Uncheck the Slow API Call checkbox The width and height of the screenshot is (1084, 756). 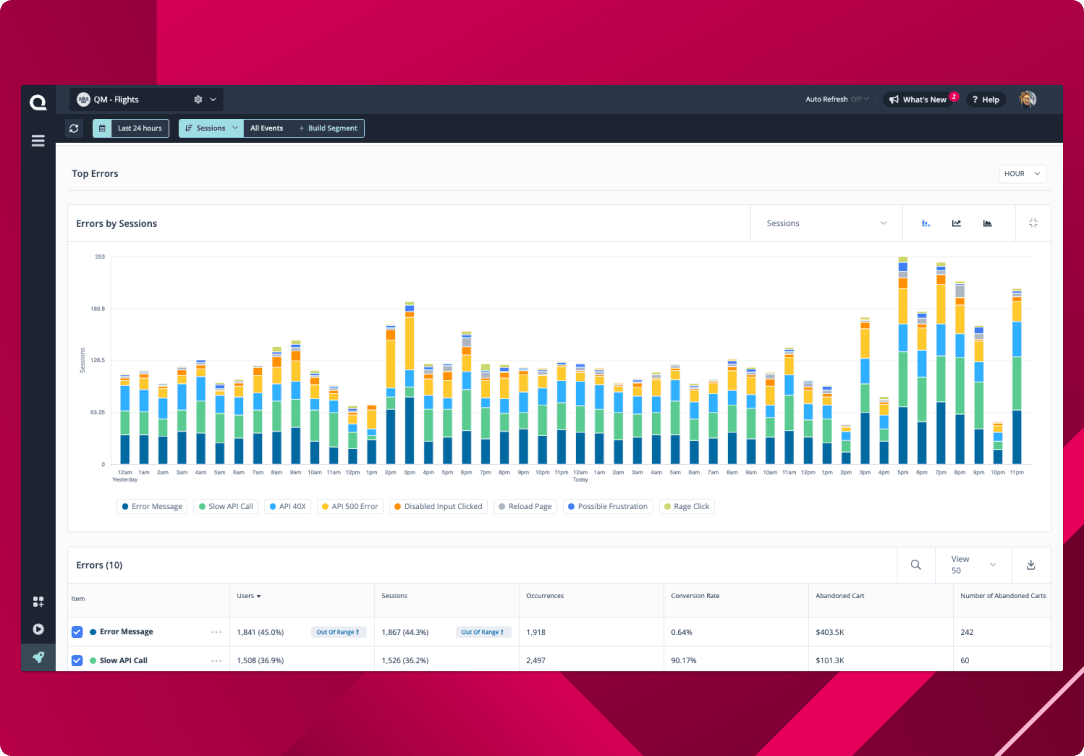(x=77, y=659)
